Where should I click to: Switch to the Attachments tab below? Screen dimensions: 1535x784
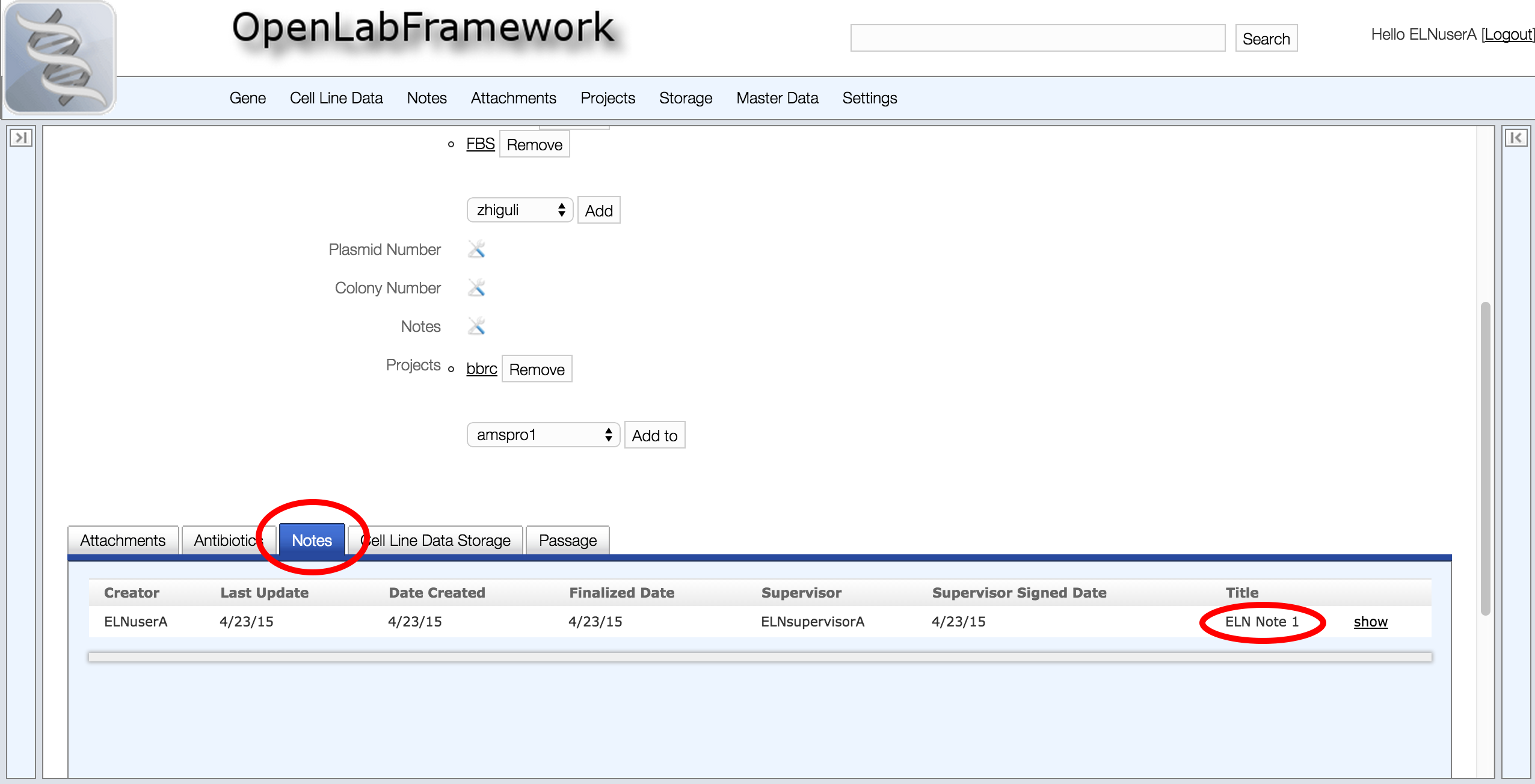(123, 540)
